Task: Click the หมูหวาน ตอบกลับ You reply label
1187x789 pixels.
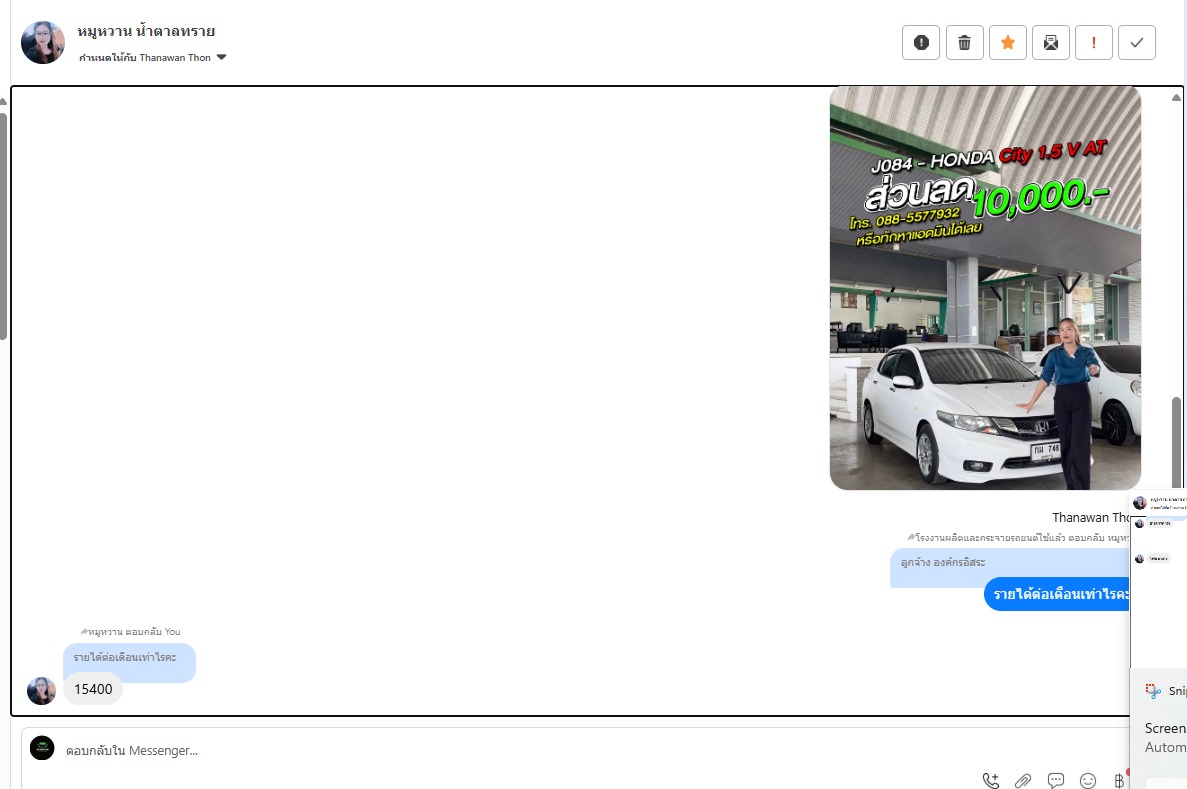Action: pyautogui.click(x=130, y=632)
